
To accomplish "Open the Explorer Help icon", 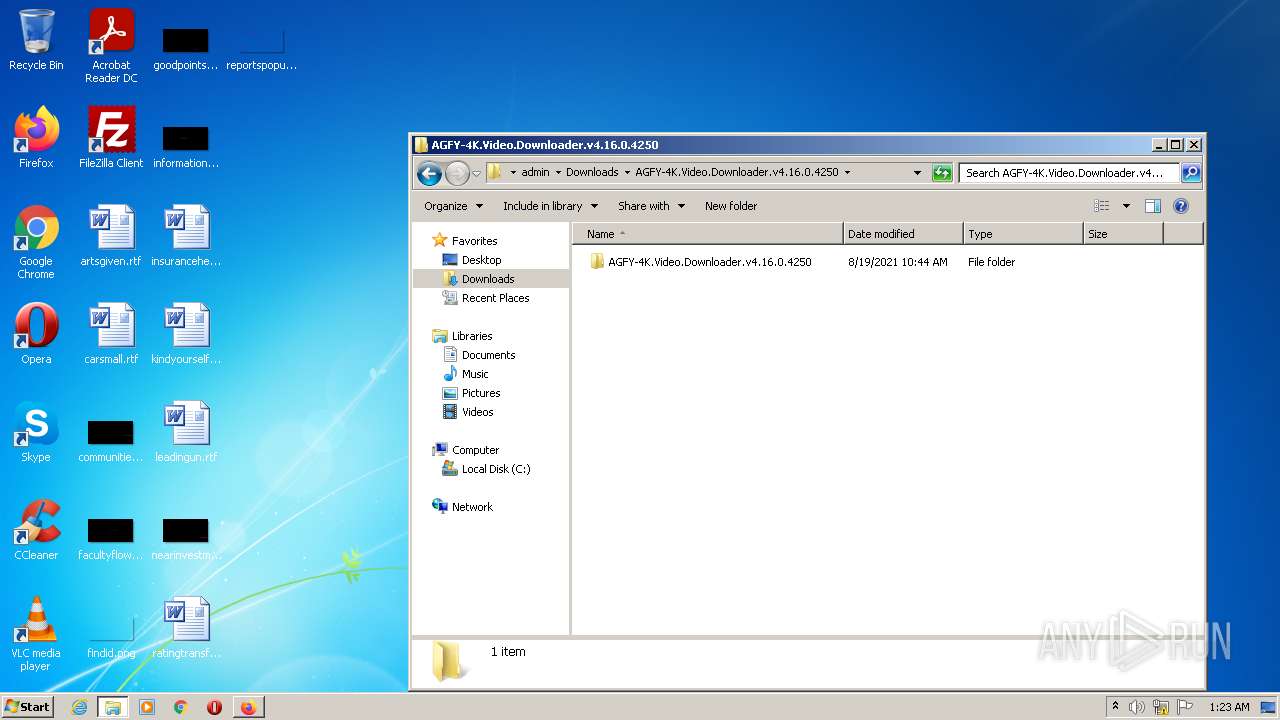I will click(1181, 206).
